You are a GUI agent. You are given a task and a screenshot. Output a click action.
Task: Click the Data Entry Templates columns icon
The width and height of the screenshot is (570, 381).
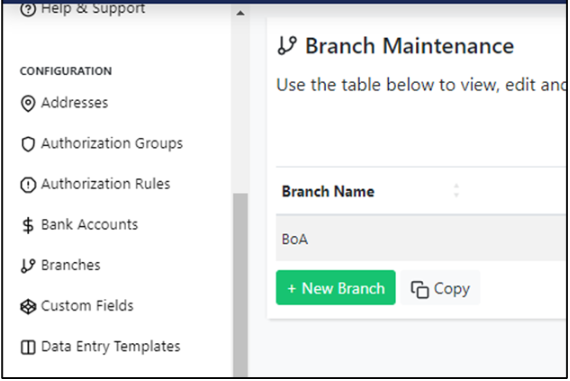coord(28,347)
